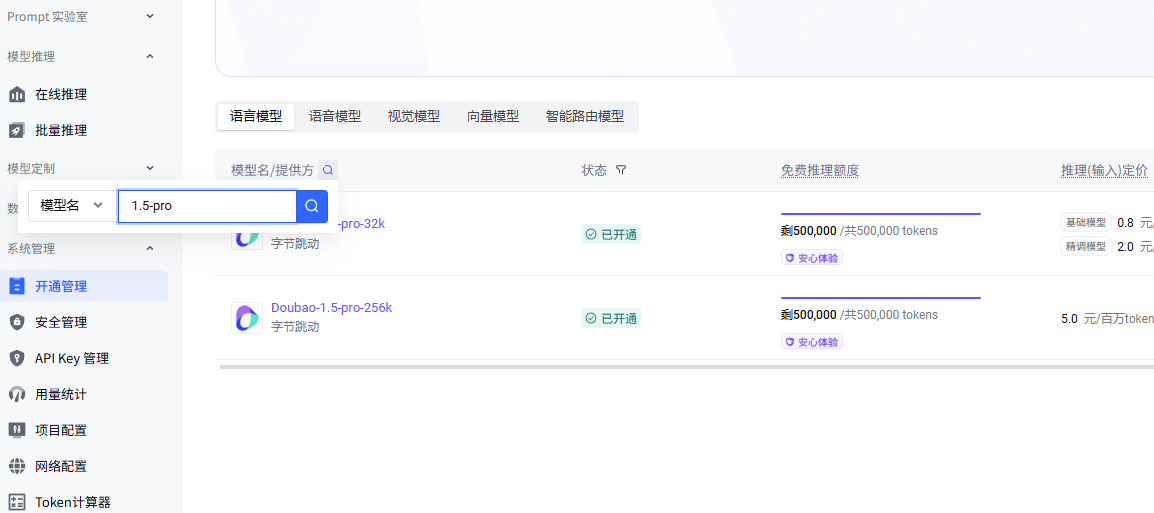Open 用量统计 gauge icon

point(16,395)
